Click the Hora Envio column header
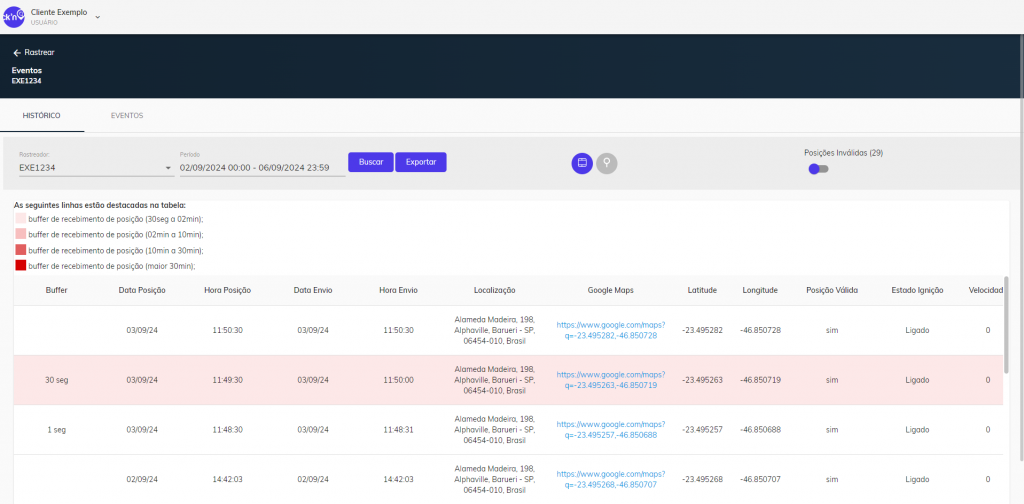 coord(398,291)
